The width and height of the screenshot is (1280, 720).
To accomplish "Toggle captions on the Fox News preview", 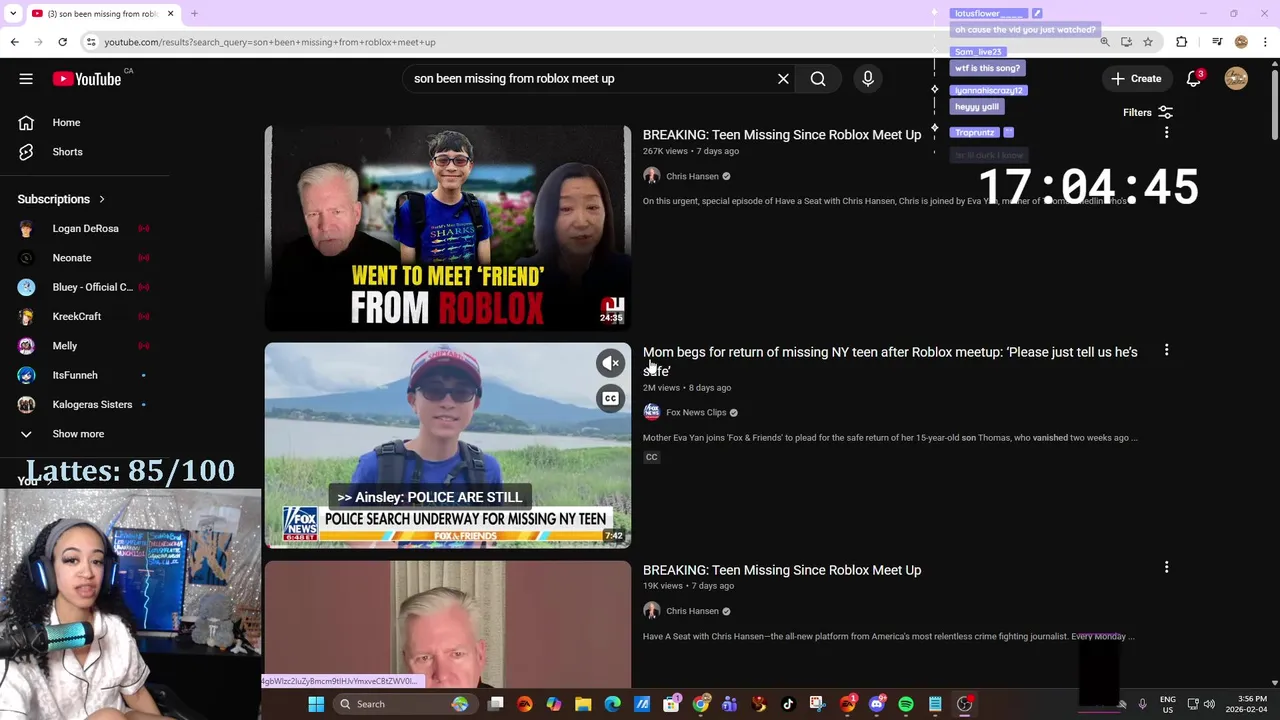I will (x=610, y=398).
